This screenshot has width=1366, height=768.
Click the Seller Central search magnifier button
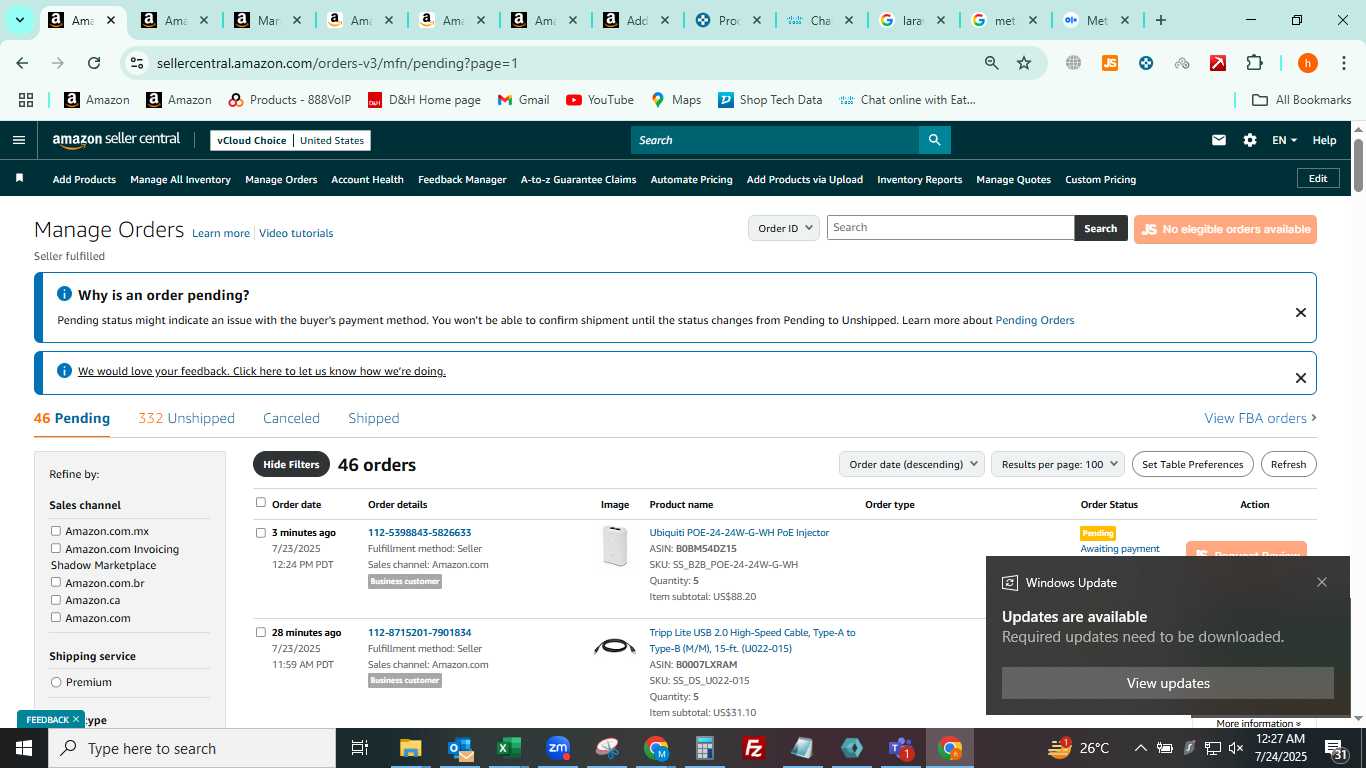[934, 140]
